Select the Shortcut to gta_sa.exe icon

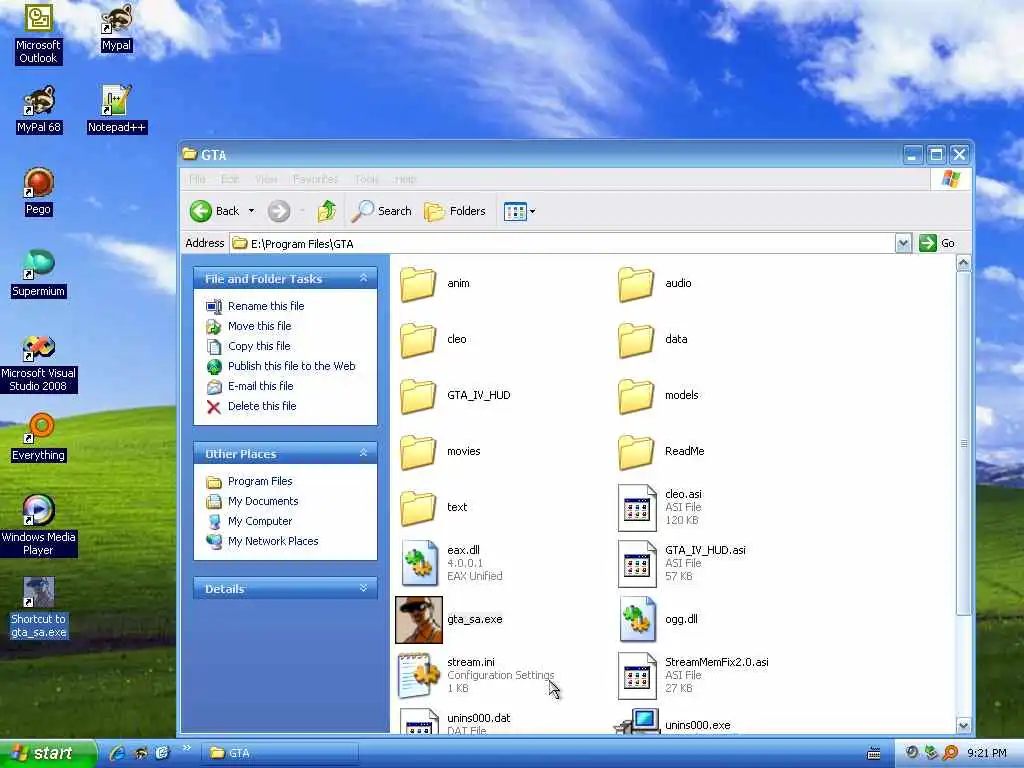[38, 608]
